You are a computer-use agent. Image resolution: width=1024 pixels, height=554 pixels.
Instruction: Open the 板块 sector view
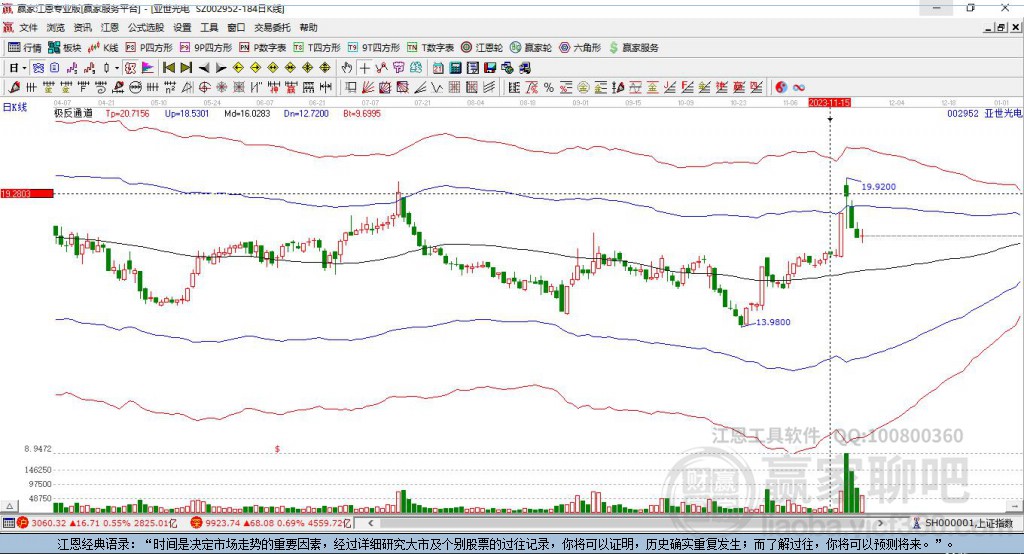coord(65,48)
